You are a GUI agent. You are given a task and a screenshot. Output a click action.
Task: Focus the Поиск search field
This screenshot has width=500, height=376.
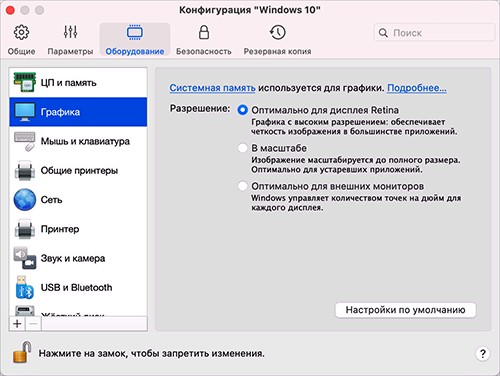click(x=434, y=33)
